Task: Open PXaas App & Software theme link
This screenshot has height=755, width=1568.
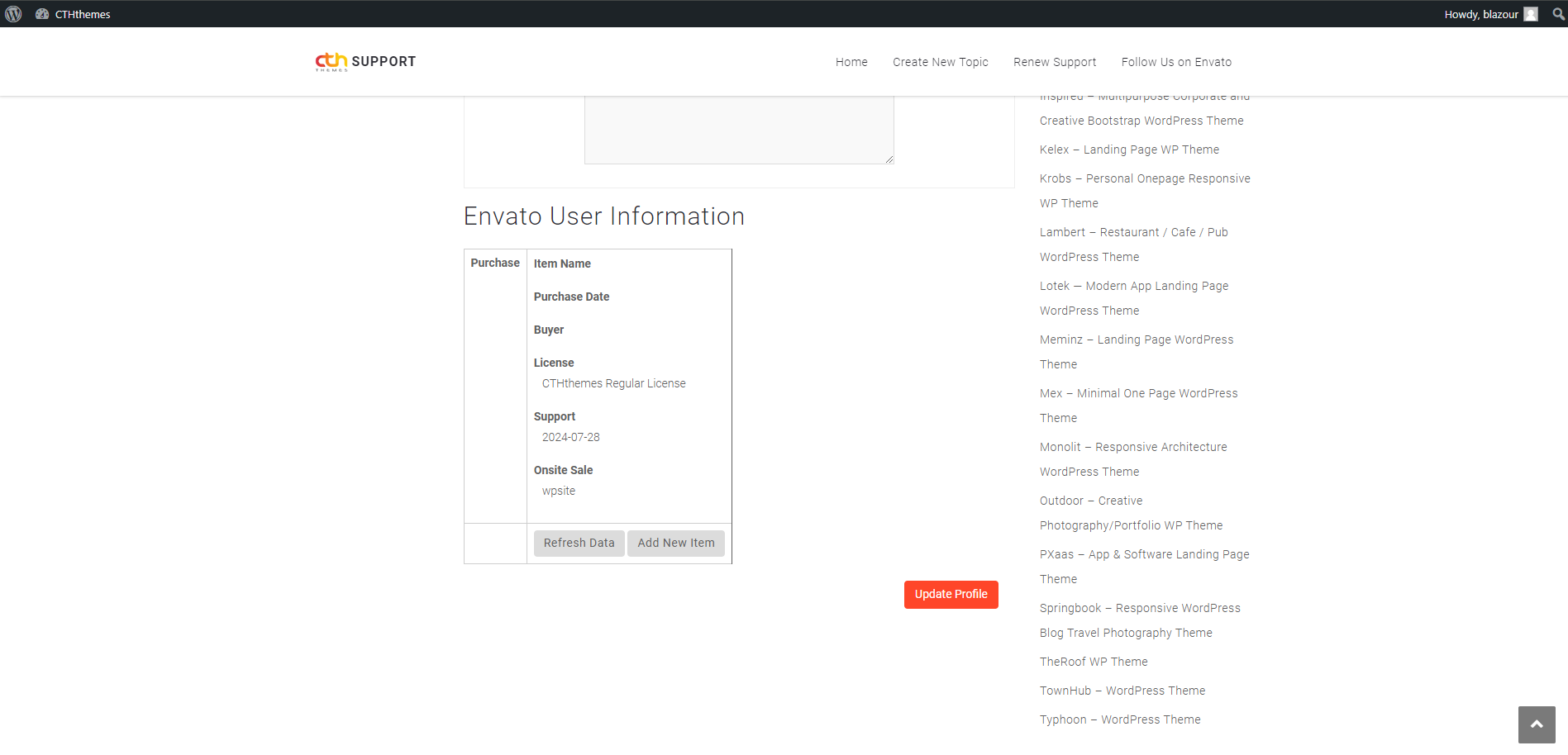Action: coord(1145,567)
